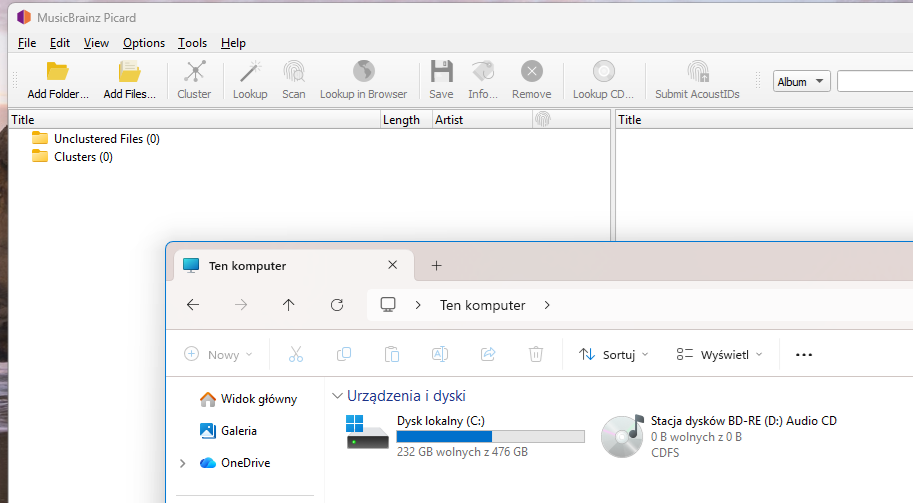
Task: Open a new Explorer tab with plus button
Action: coord(436,266)
